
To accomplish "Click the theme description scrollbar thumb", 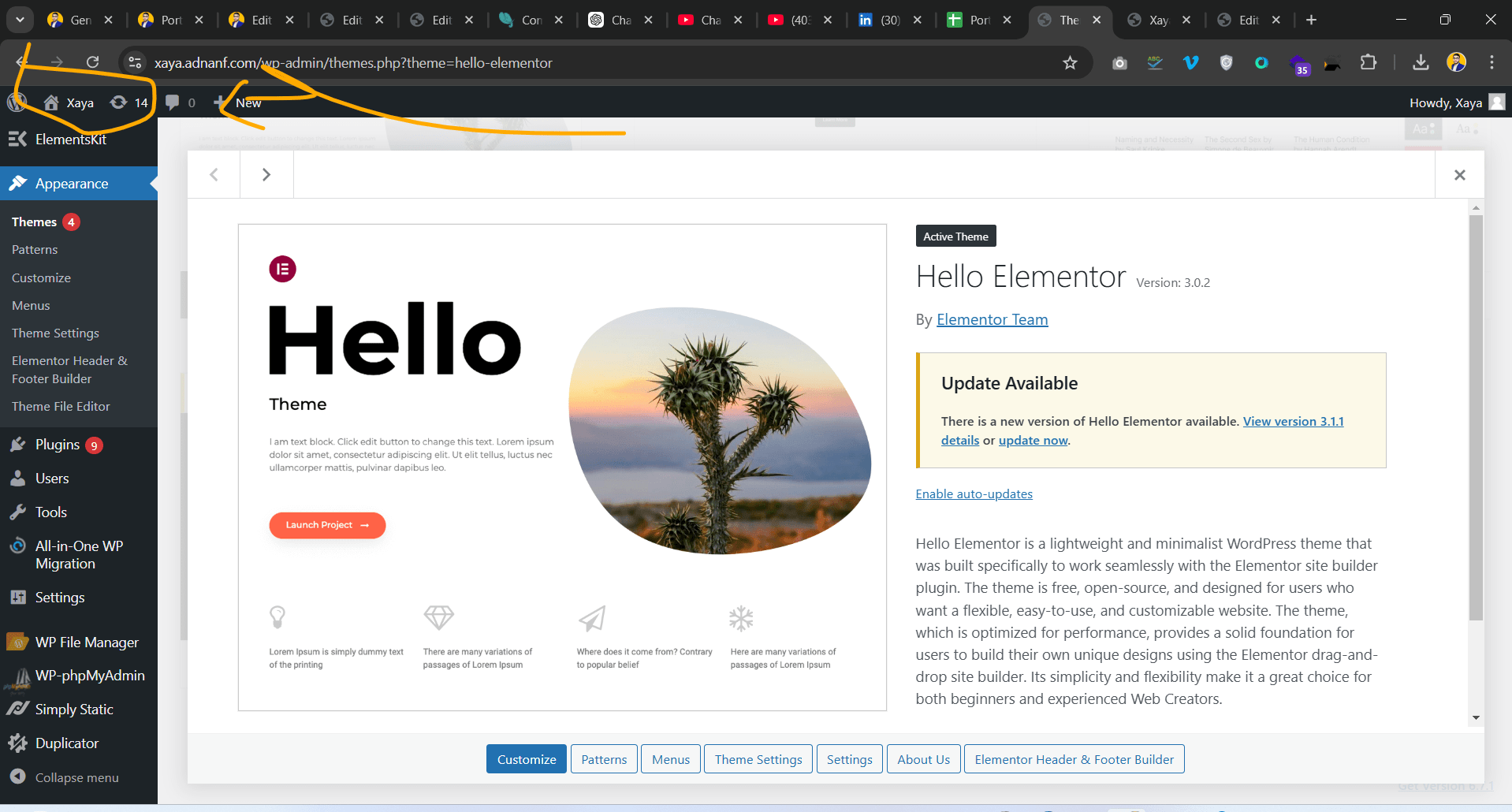I will coord(1476,418).
